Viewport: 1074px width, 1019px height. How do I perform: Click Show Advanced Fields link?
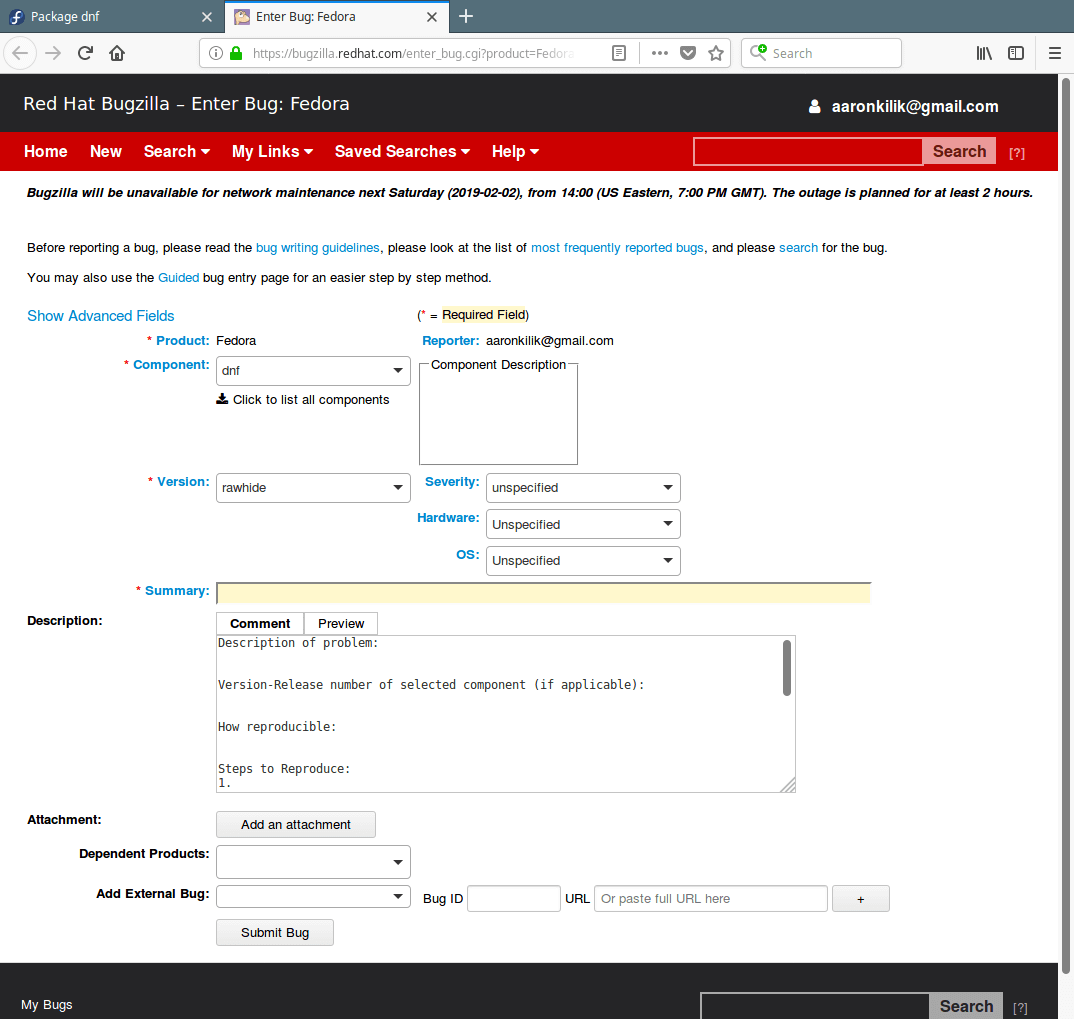coord(101,316)
